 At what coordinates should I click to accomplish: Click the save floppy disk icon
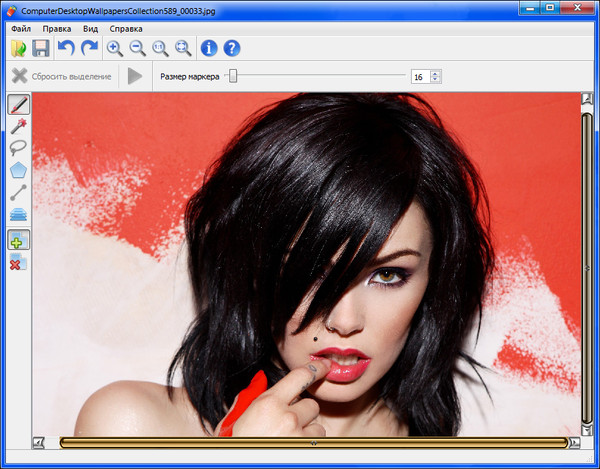(x=41, y=48)
